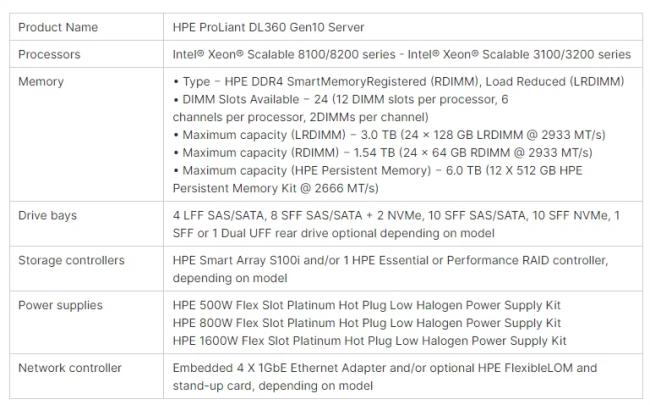
Task: Click the memory Type DDR4 SmartMemory bullet
Action: click(398, 82)
